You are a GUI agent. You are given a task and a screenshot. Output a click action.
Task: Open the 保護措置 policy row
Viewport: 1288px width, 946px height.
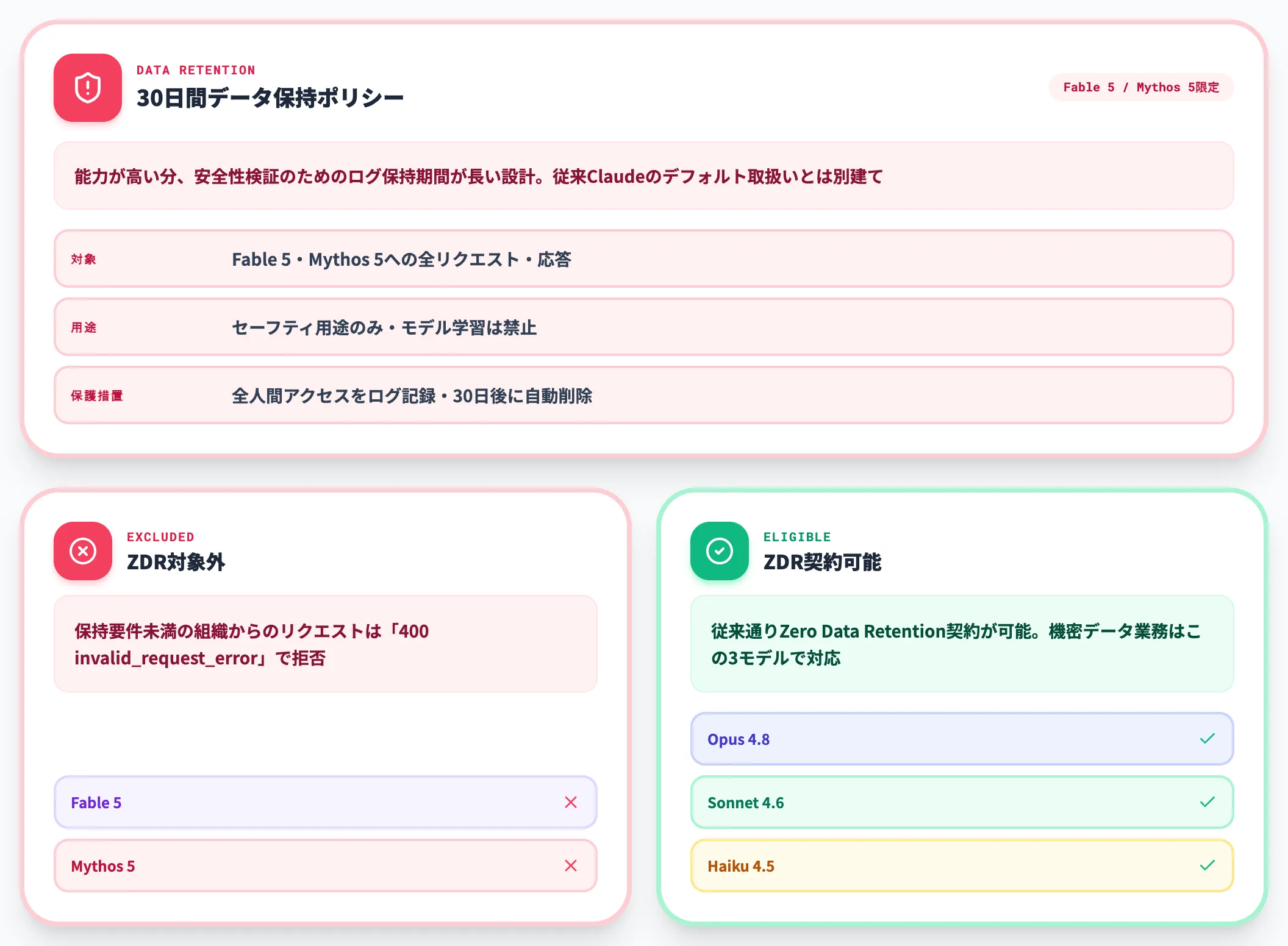tap(644, 395)
